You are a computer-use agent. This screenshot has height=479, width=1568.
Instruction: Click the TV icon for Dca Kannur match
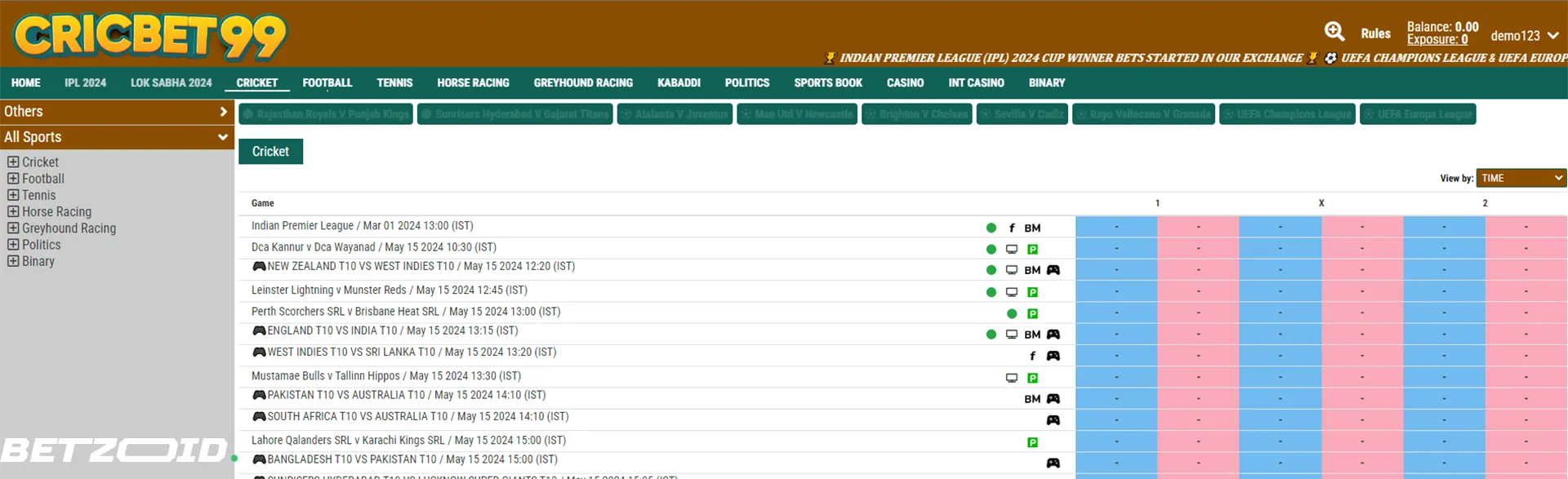(x=1011, y=250)
